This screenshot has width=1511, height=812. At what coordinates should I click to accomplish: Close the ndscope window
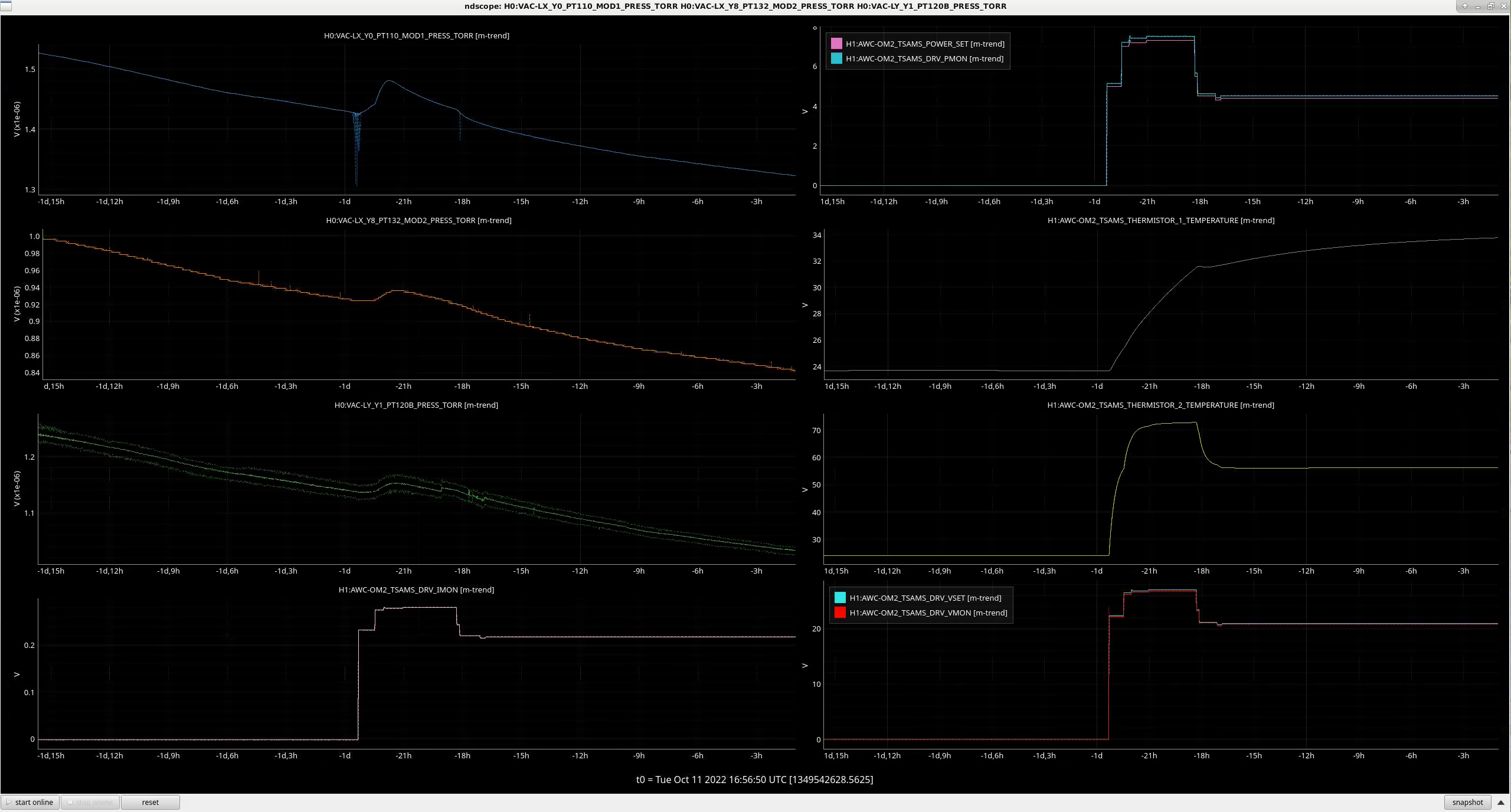tap(1503, 6)
